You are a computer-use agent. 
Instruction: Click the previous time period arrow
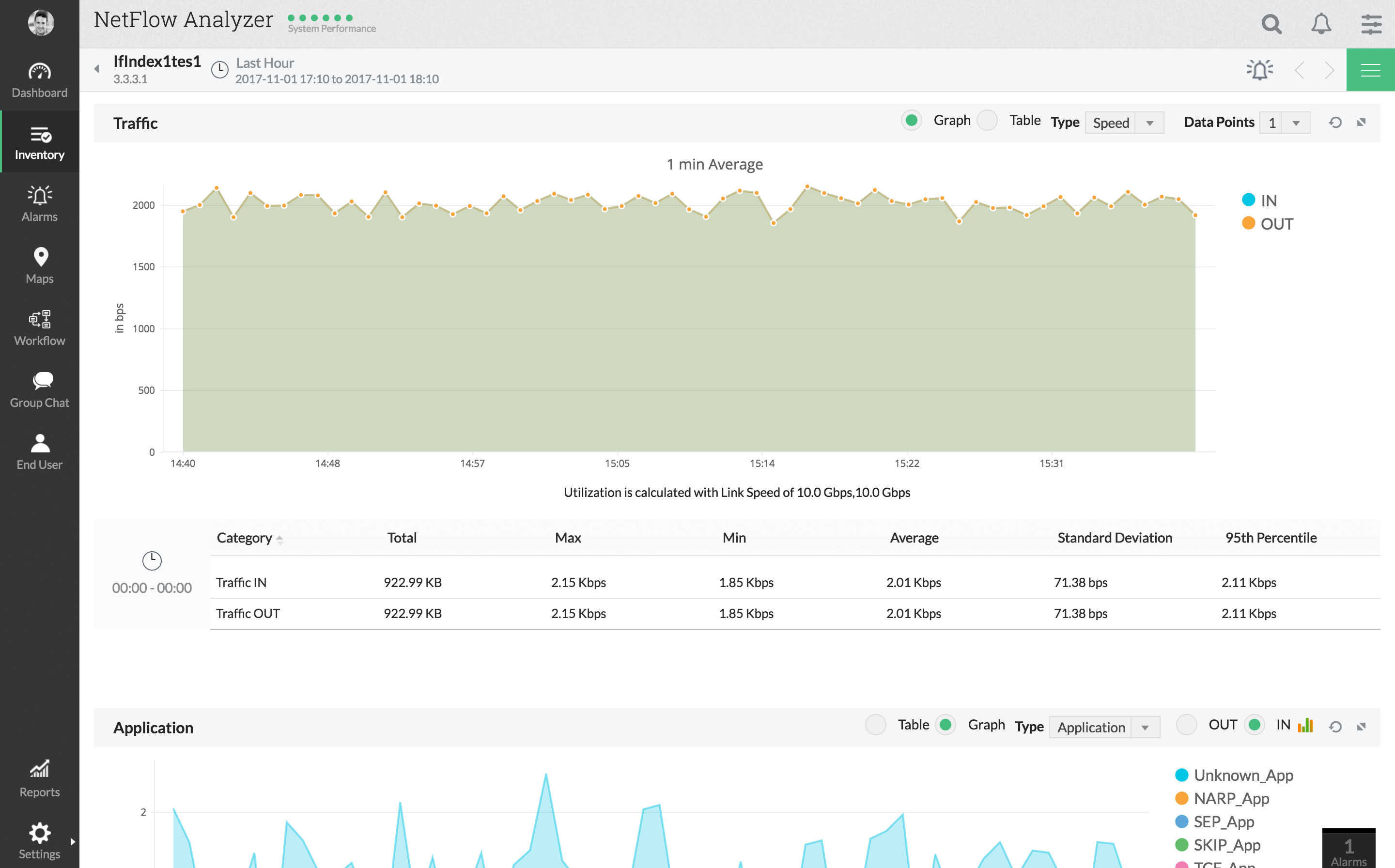tap(1299, 70)
